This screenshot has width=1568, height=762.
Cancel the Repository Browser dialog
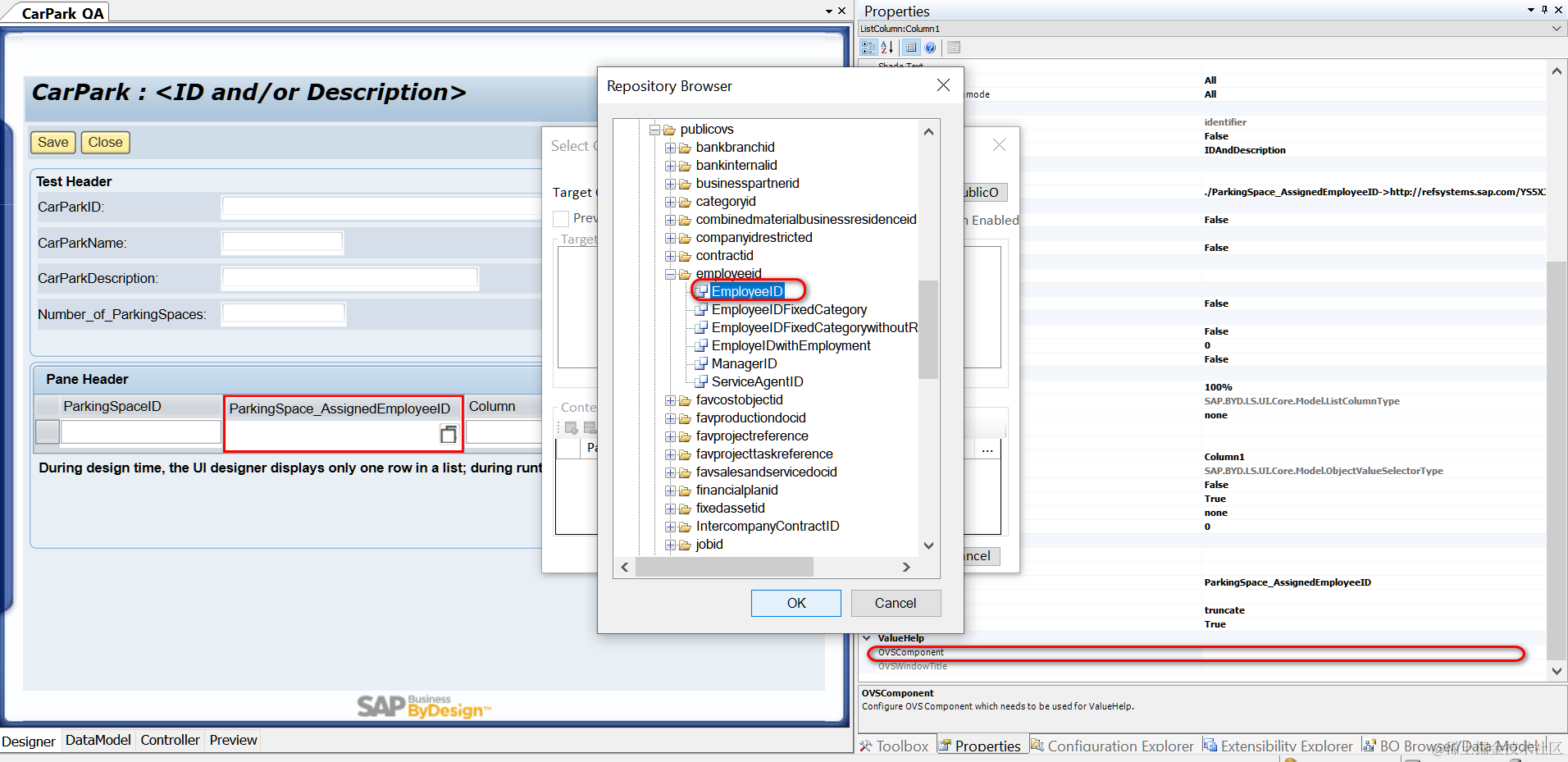point(896,603)
